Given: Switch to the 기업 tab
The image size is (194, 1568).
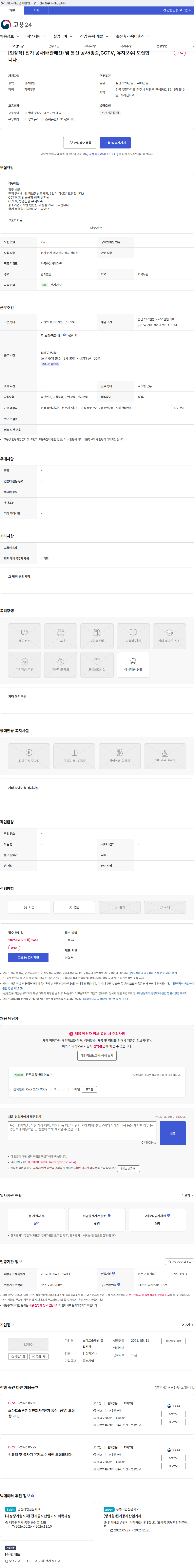Looking at the screenshot, I should [x=37, y=10].
